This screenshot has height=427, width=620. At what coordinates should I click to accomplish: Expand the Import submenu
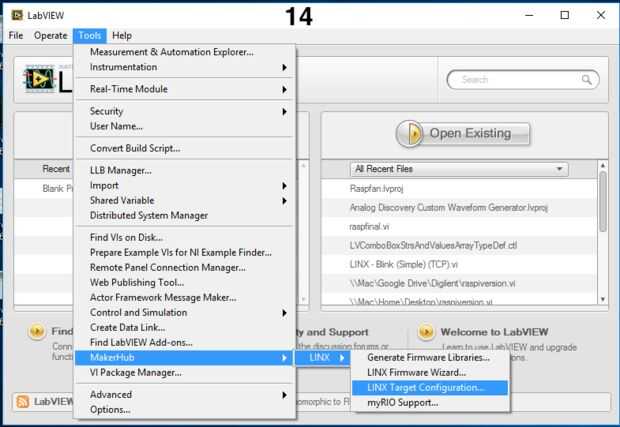185,185
